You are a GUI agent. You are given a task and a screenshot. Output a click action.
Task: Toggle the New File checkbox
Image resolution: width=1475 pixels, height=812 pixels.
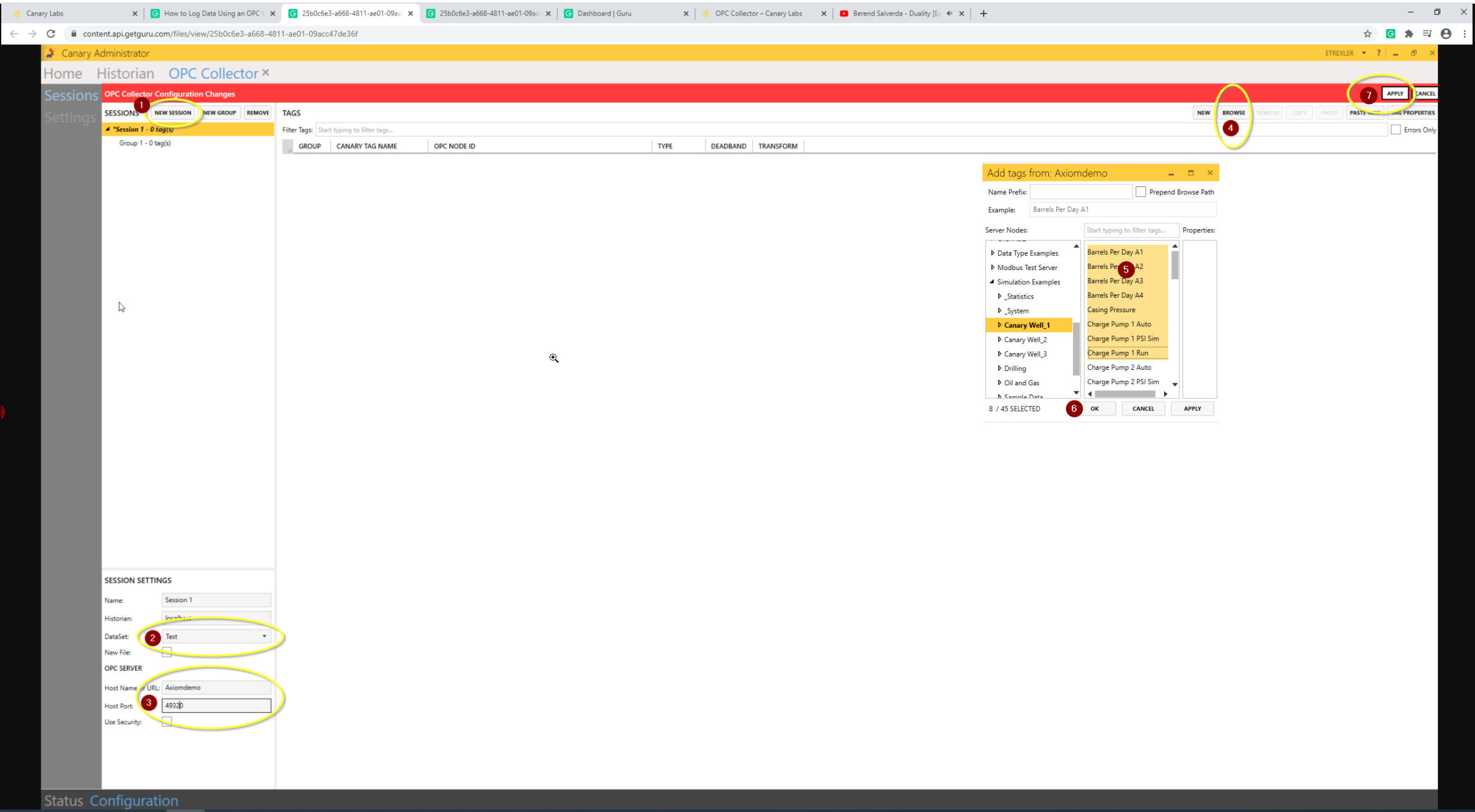tap(167, 652)
